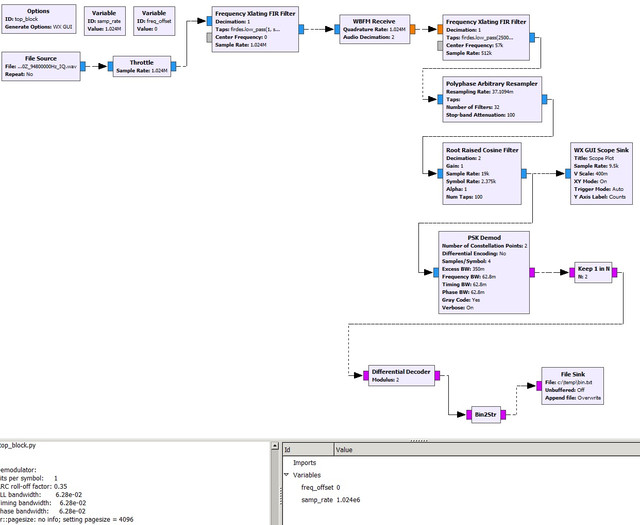640x525 pixels.
Task: Click the Id column header
Action: pos(308,449)
